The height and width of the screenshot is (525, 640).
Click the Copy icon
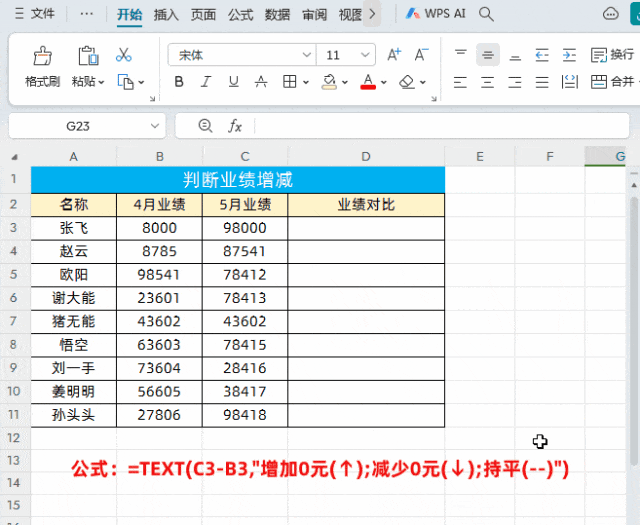coord(126,82)
